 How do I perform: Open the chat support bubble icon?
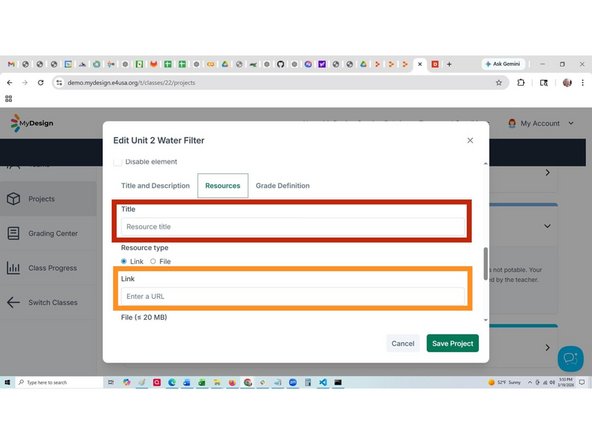(570, 358)
